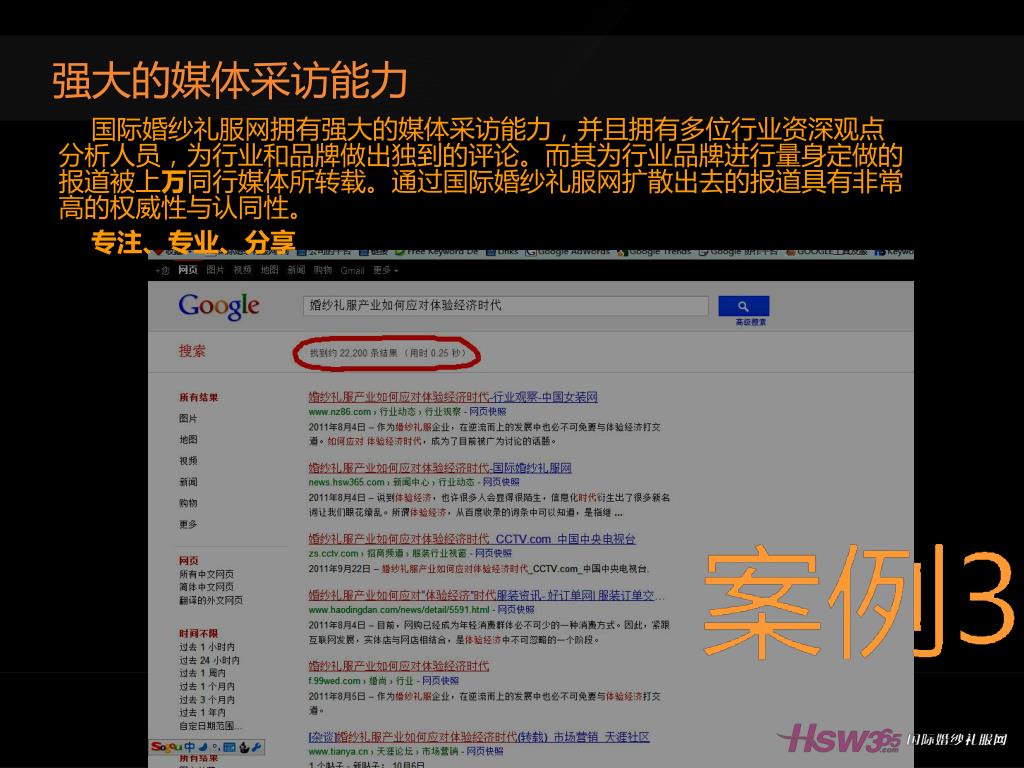Open Google AdWords bookmark
Viewport: 1024px width, 768px height.
[568, 251]
